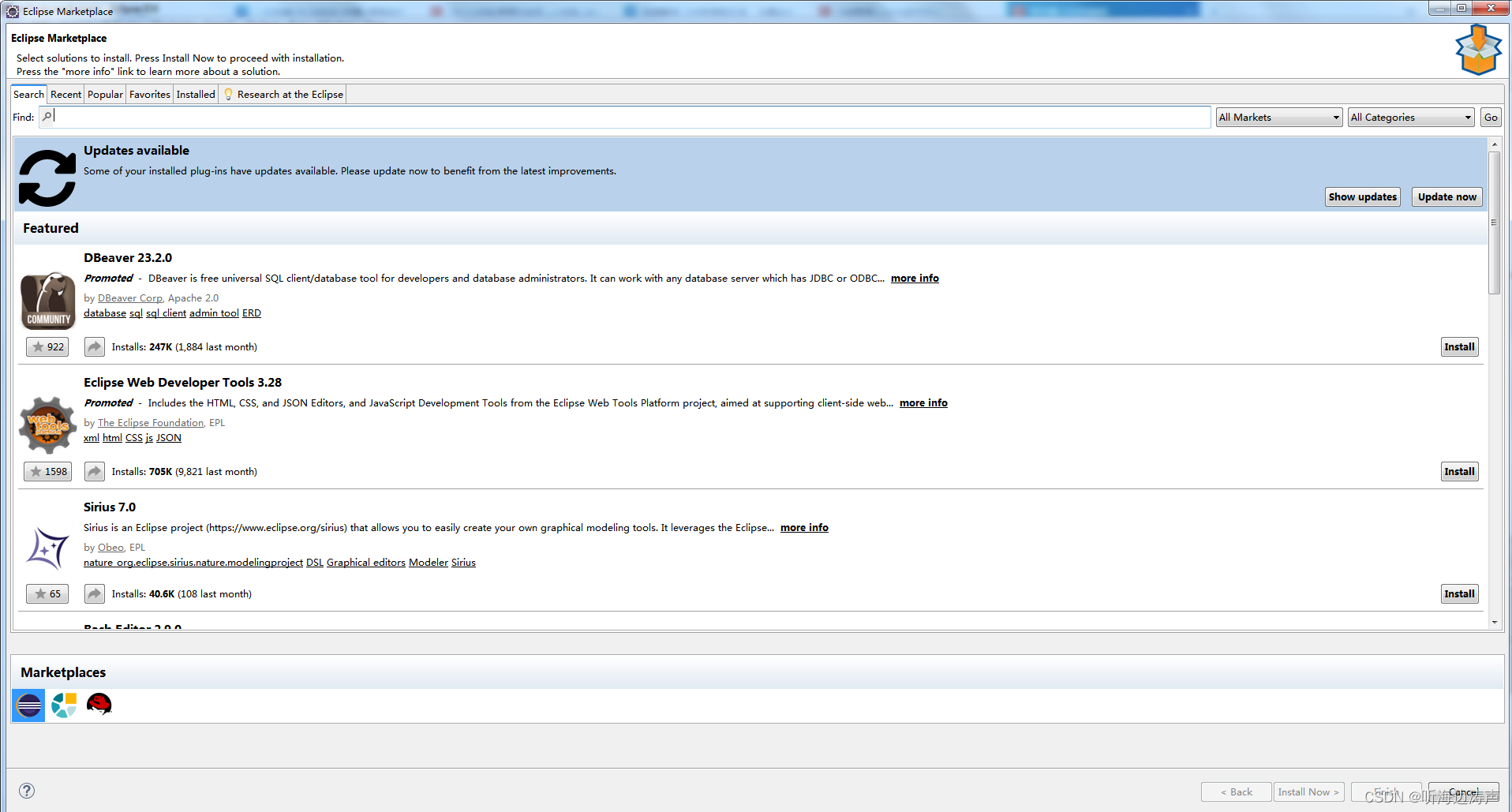1512x812 pixels.
Task: Click the Eclipse Web Developer Tools 3.28 title
Action: pos(182,382)
